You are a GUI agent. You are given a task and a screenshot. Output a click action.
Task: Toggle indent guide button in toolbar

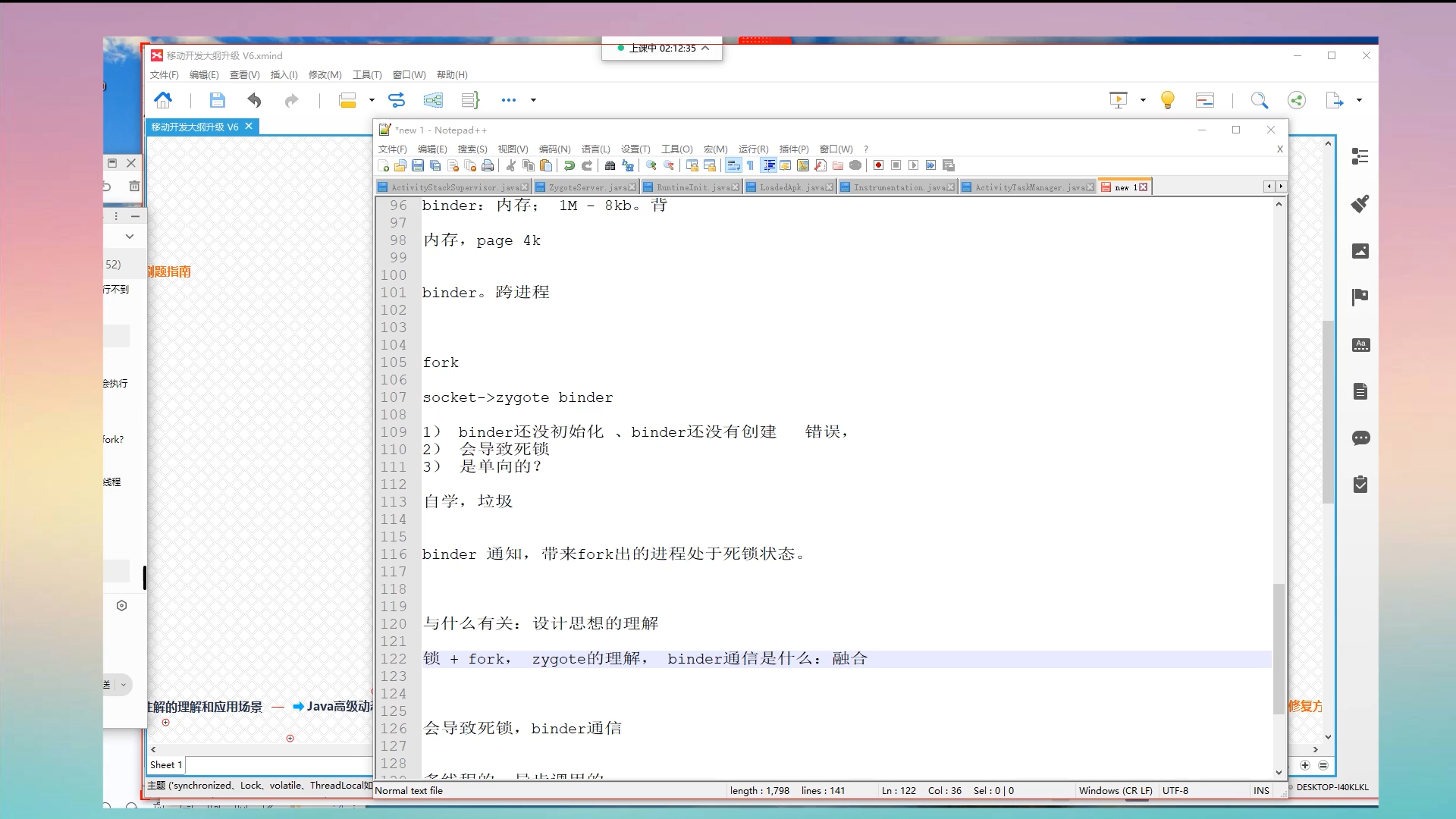[768, 165]
